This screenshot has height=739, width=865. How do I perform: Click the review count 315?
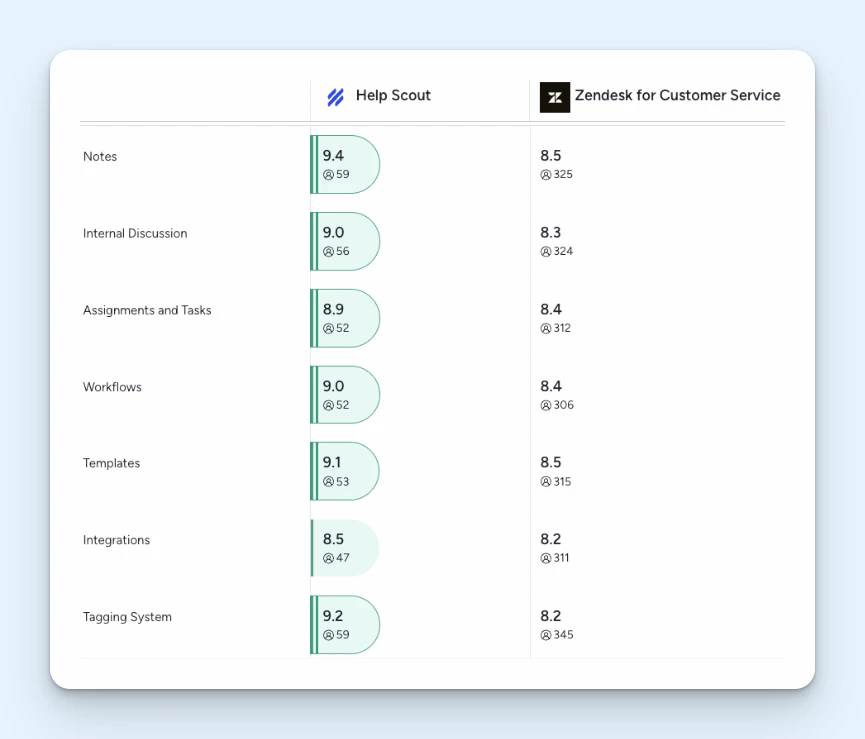pos(562,481)
